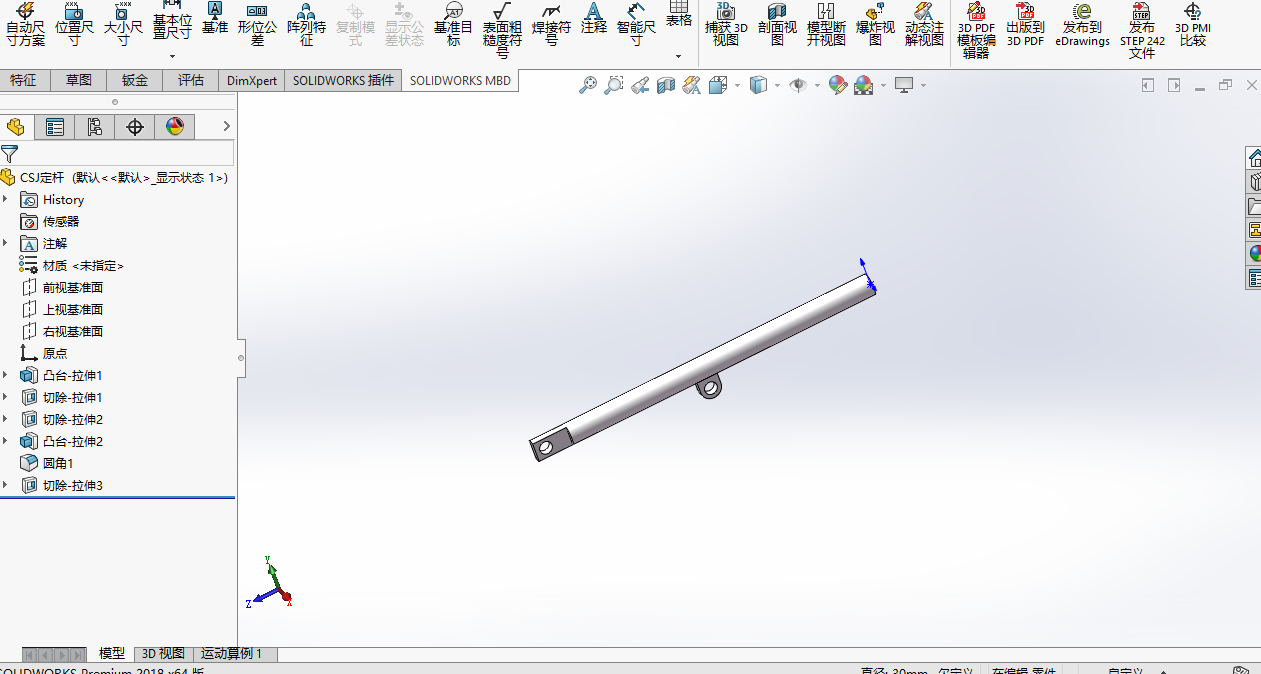Click the Previous View icon
This screenshot has height=674, width=1261.
point(640,86)
